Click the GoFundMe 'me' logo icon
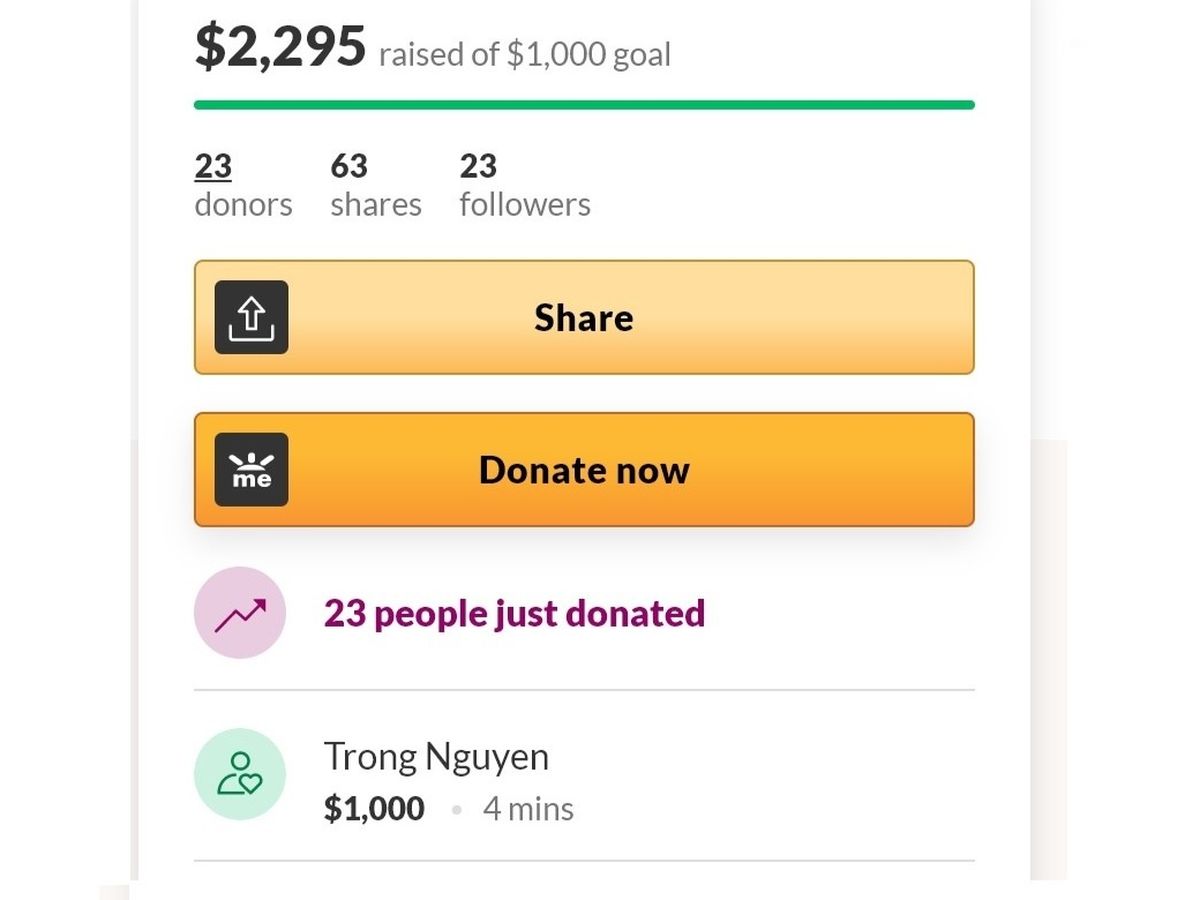 click(251, 469)
